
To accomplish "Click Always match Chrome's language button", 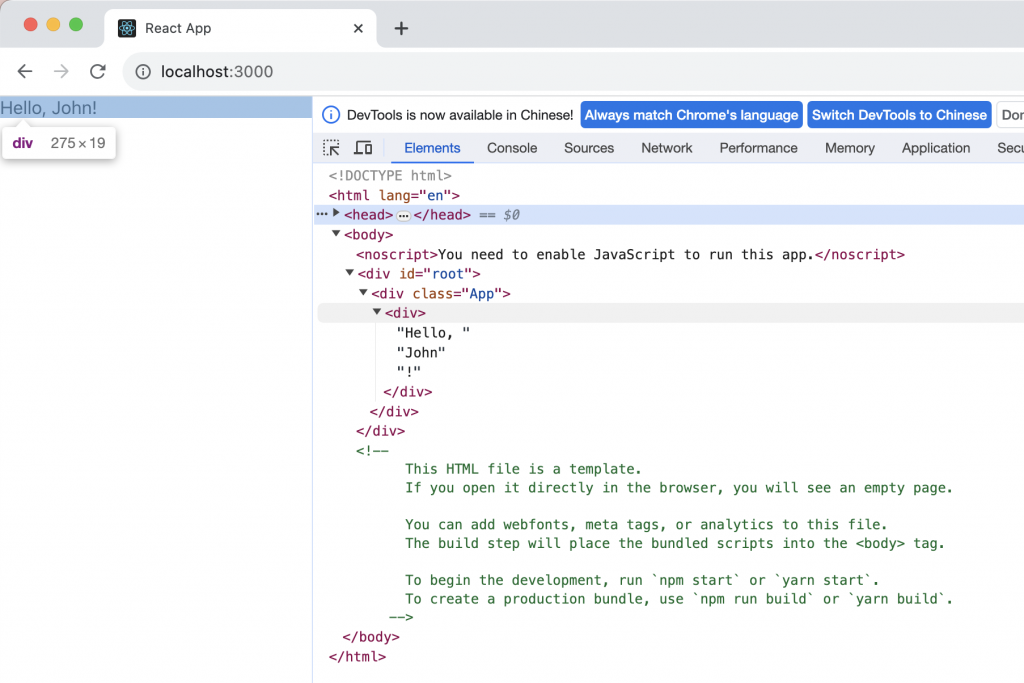I will [691, 115].
